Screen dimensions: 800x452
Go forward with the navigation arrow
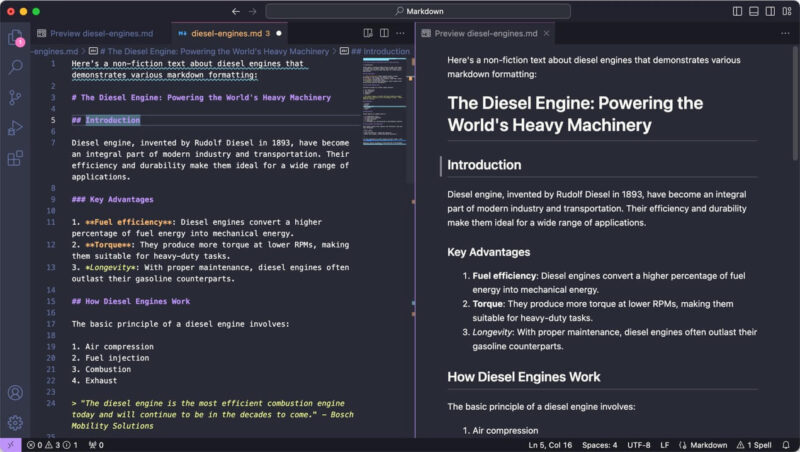(253, 11)
